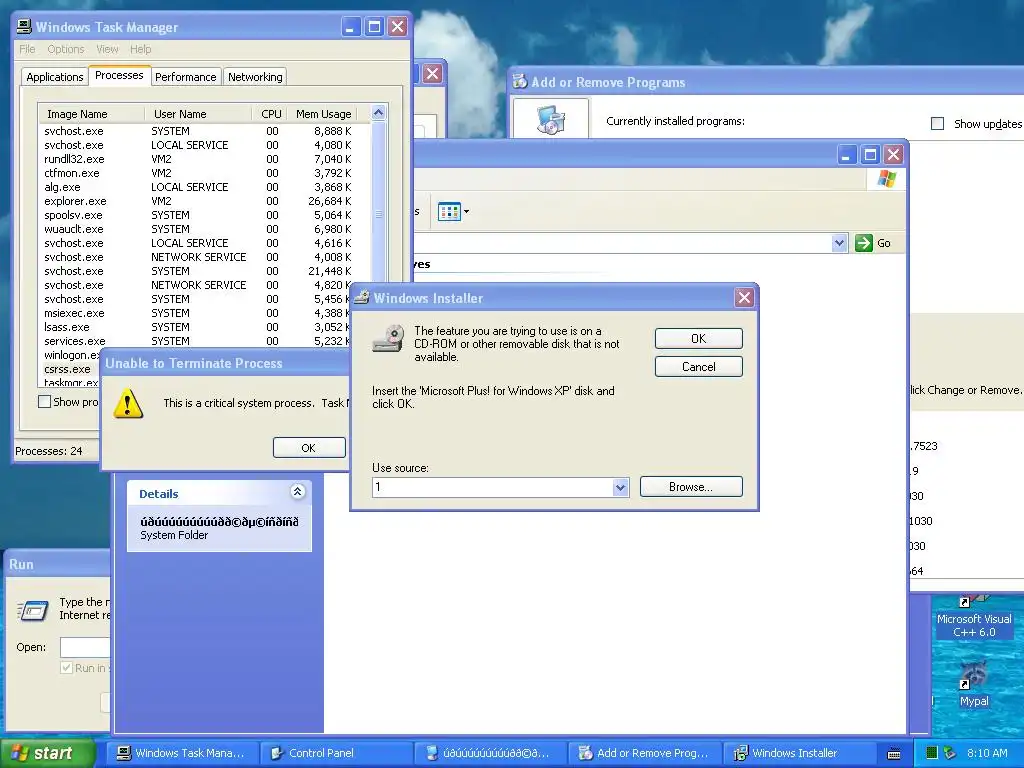The image size is (1024, 768).
Task: Click Browse... in Windows Installer dialog
Action: pos(691,487)
